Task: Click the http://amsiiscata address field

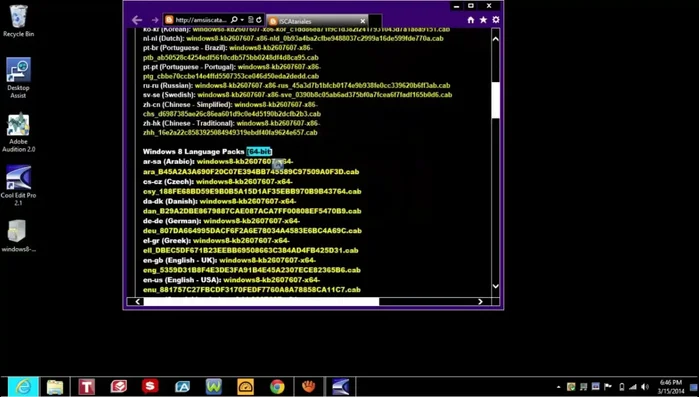Action: 201,20
